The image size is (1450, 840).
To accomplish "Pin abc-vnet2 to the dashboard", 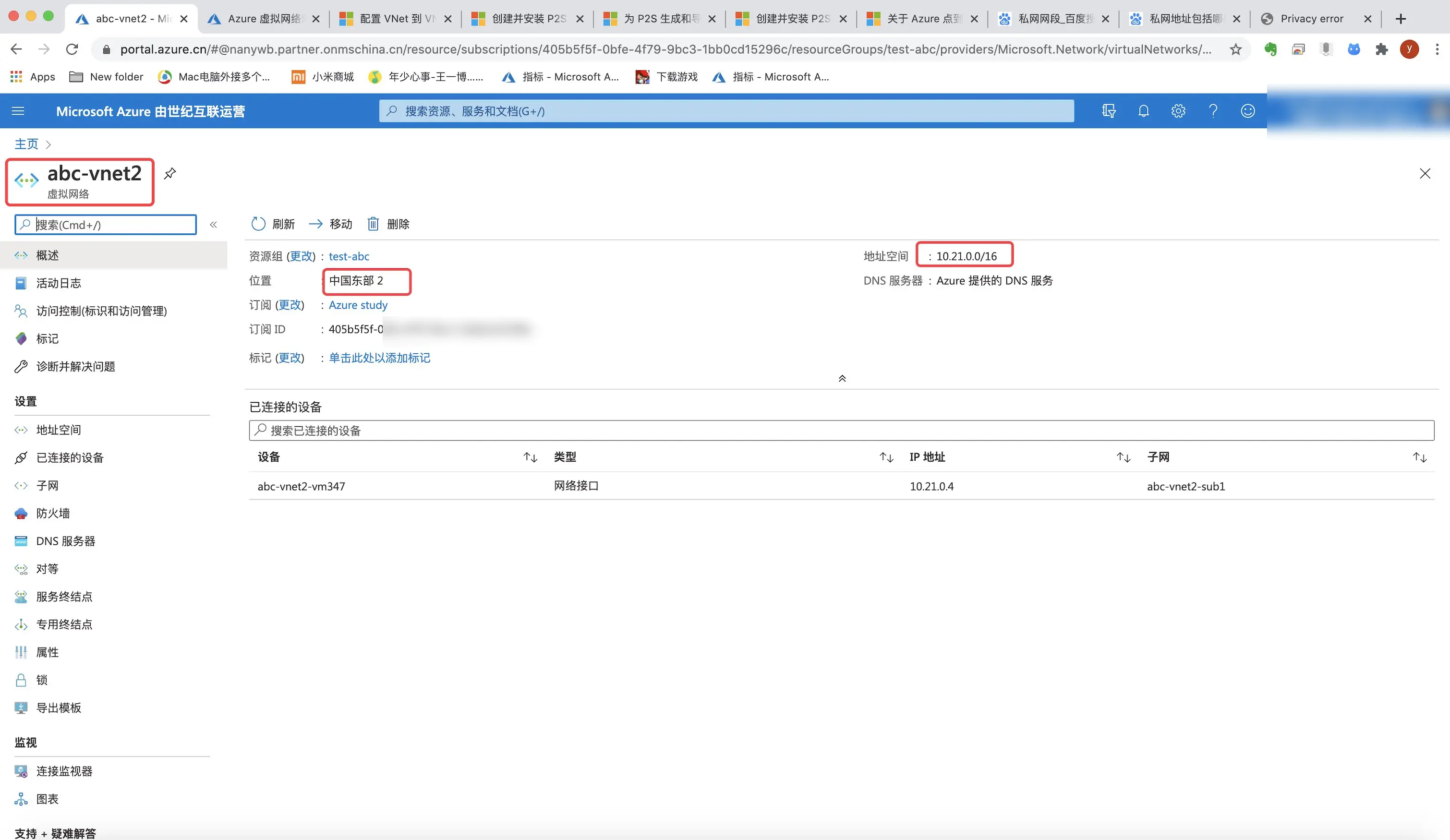I will click(170, 173).
